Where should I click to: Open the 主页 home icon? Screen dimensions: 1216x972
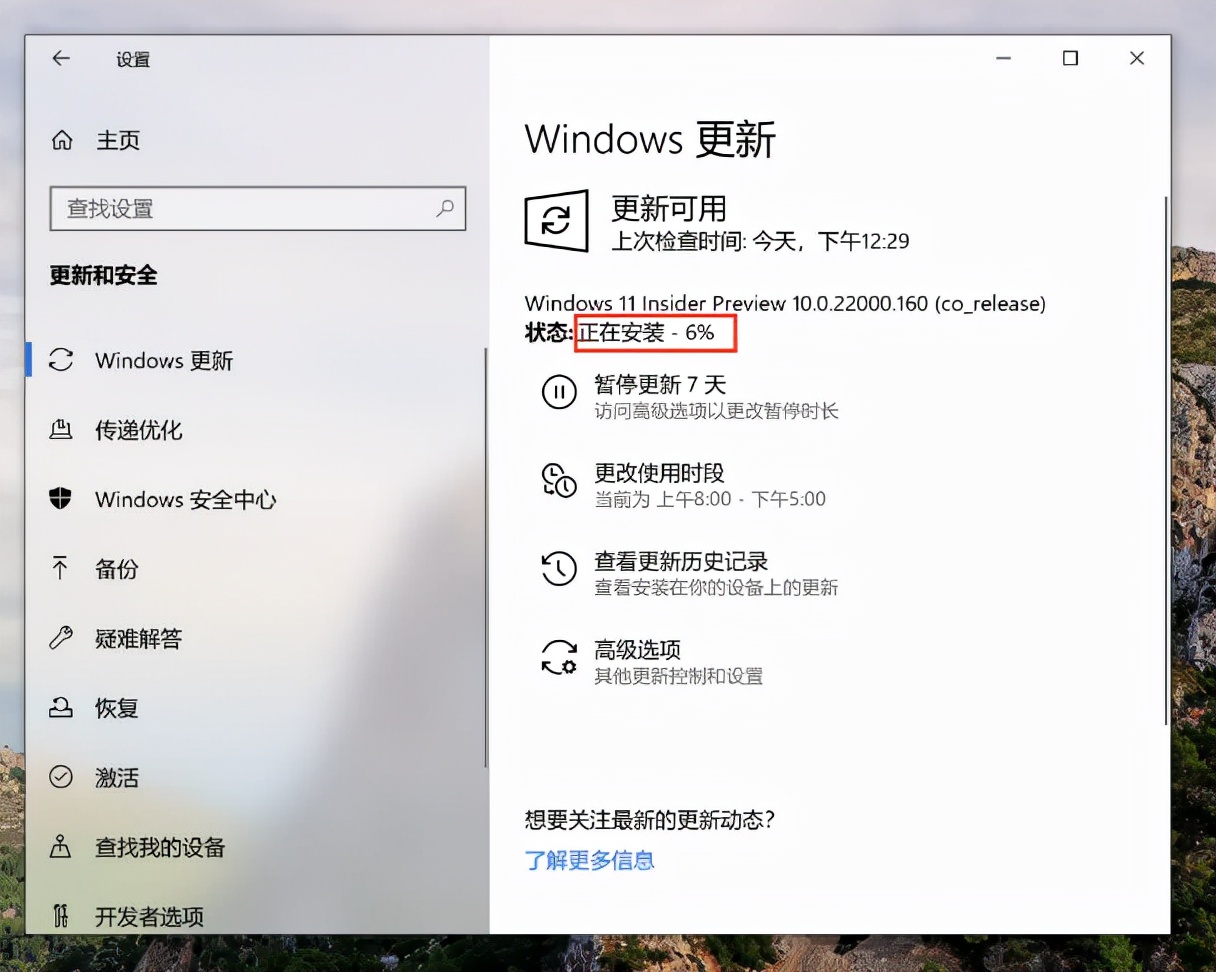click(x=62, y=141)
